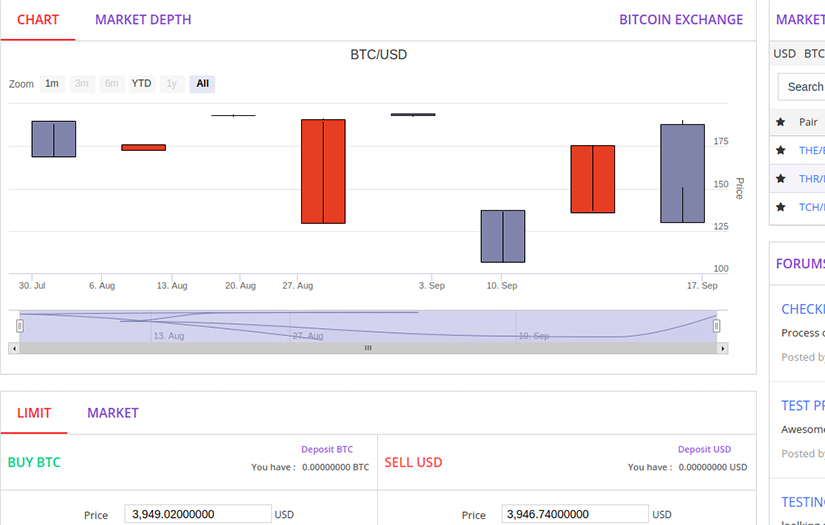Click the navigator scrollbar grip handle
This screenshot has width=825, height=525.
(x=368, y=348)
